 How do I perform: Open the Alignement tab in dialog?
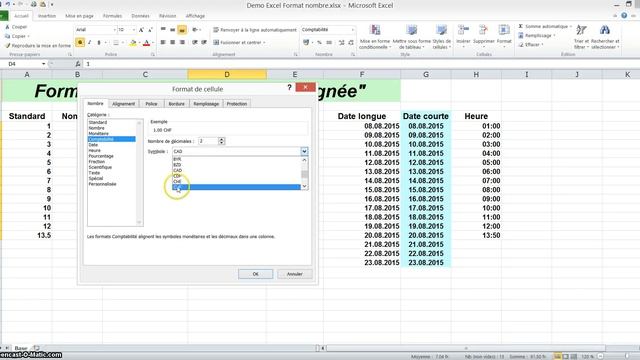pos(123,104)
